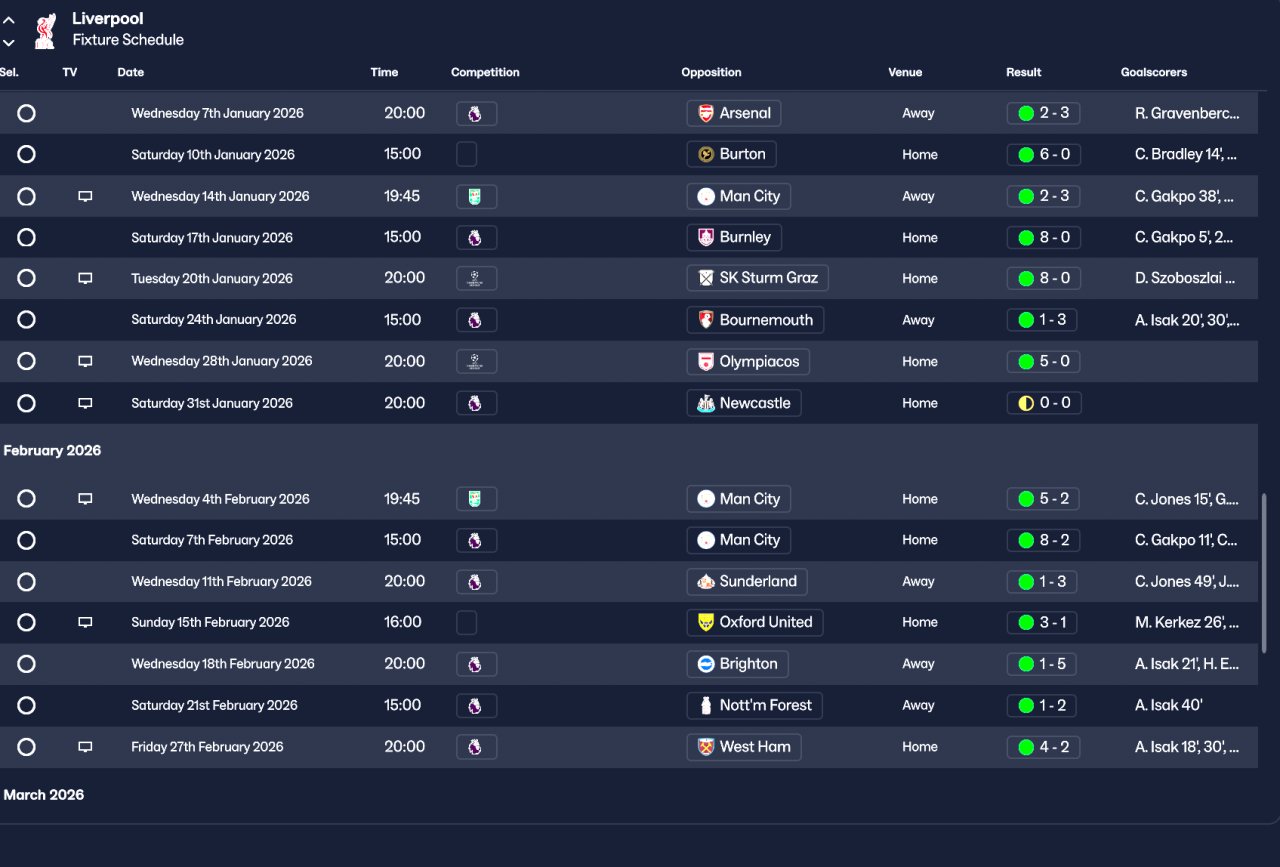Image resolution: width=1280 pixels, height=867 pixels.
Task: Select the Arsenal fixture radio button
Action: 27,113
